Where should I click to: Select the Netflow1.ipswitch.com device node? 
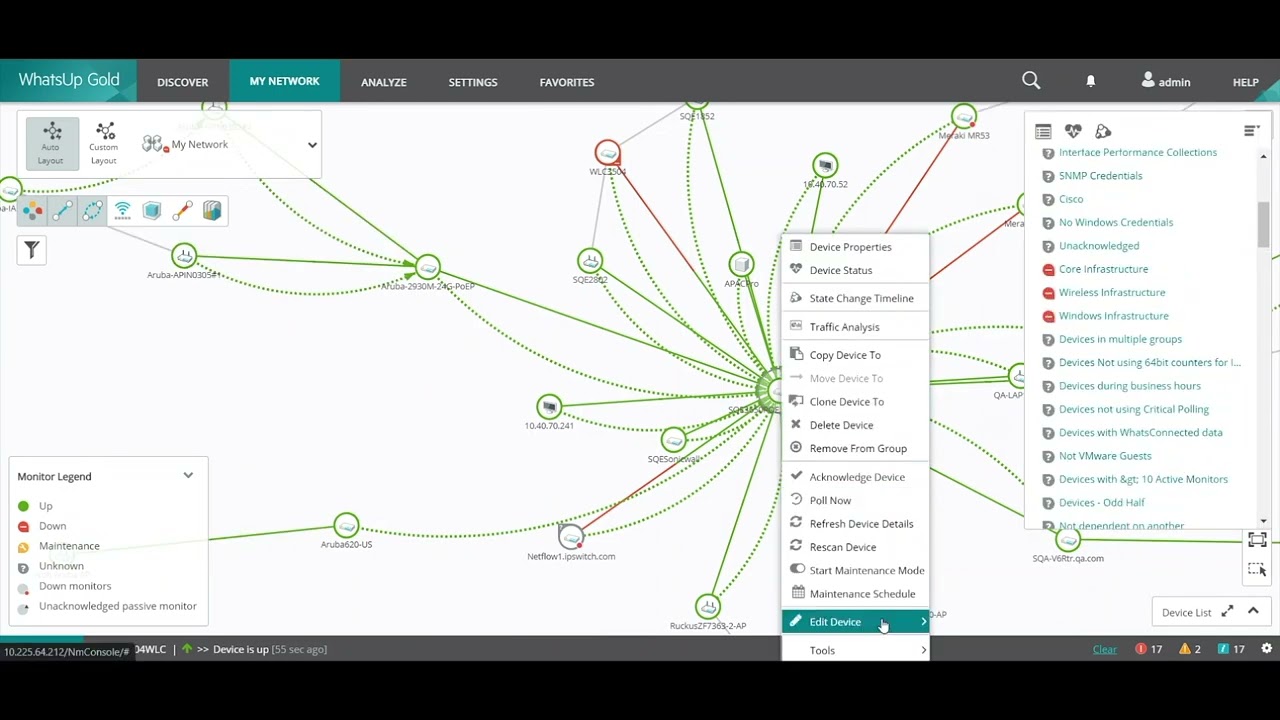coord(571,537)
